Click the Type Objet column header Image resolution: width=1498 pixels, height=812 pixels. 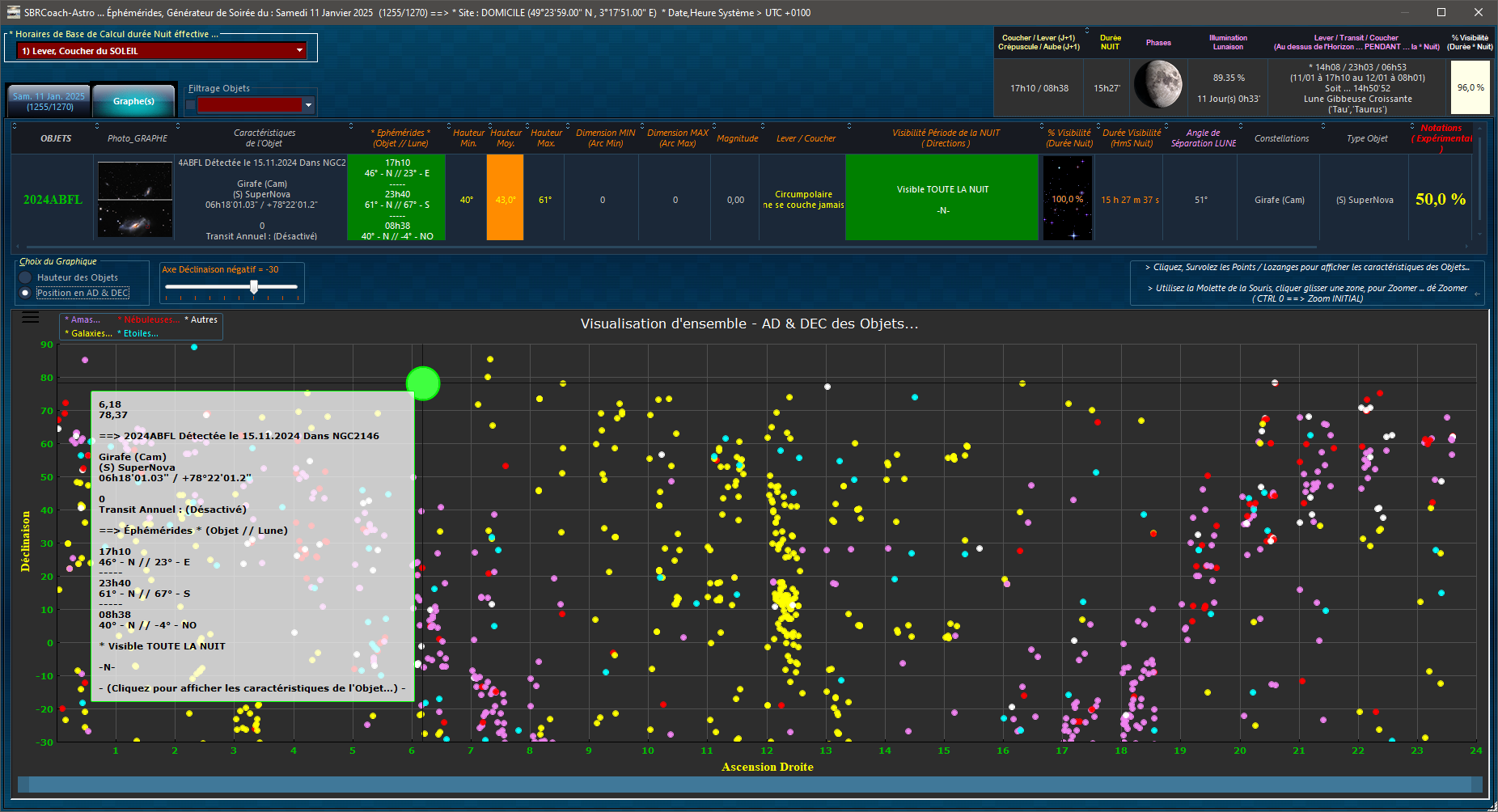1367,138
